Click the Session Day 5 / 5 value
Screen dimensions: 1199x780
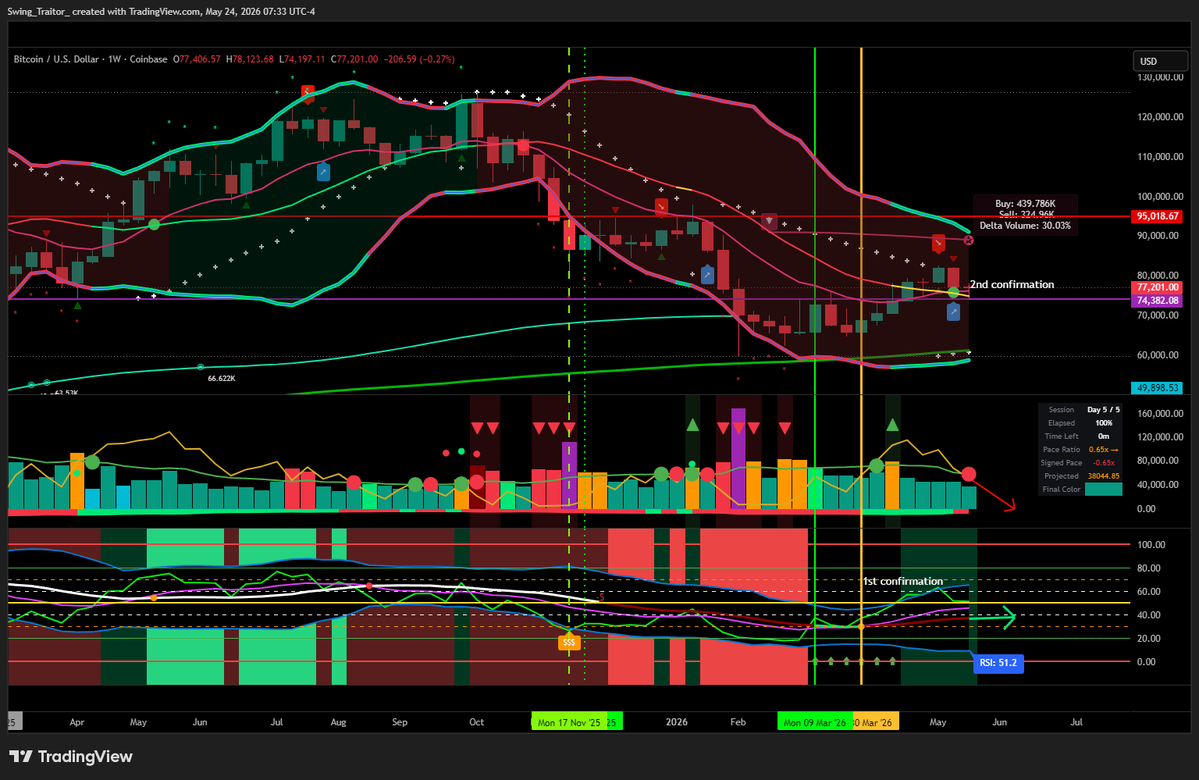1103,410
